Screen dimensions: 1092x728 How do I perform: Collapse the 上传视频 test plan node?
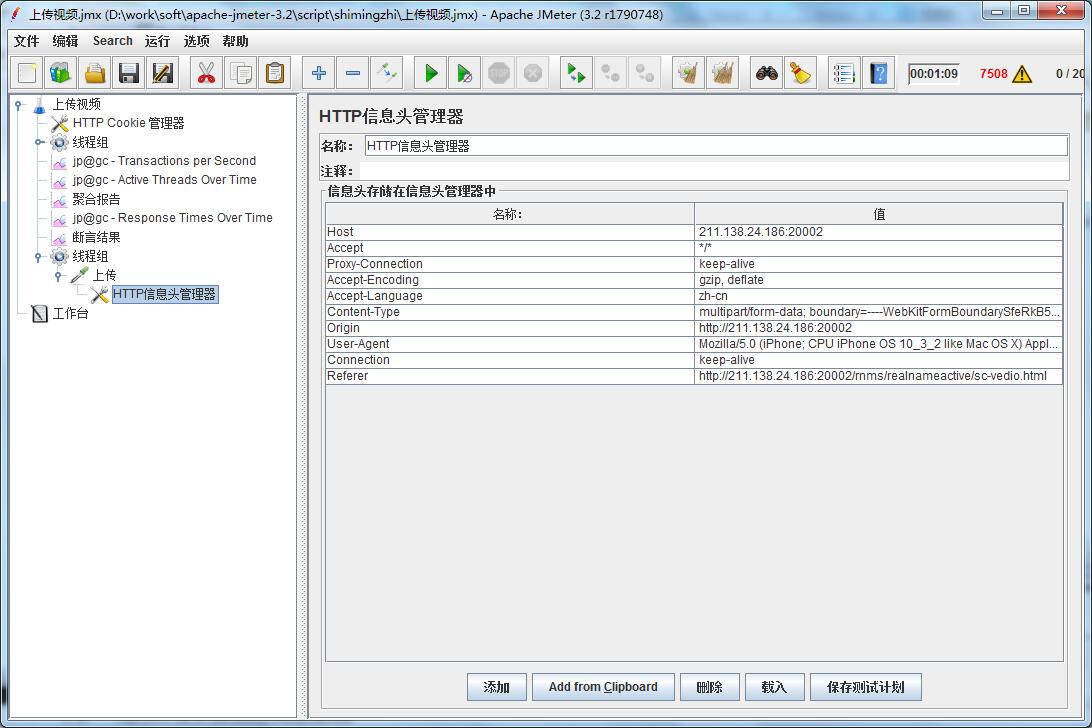20,105
